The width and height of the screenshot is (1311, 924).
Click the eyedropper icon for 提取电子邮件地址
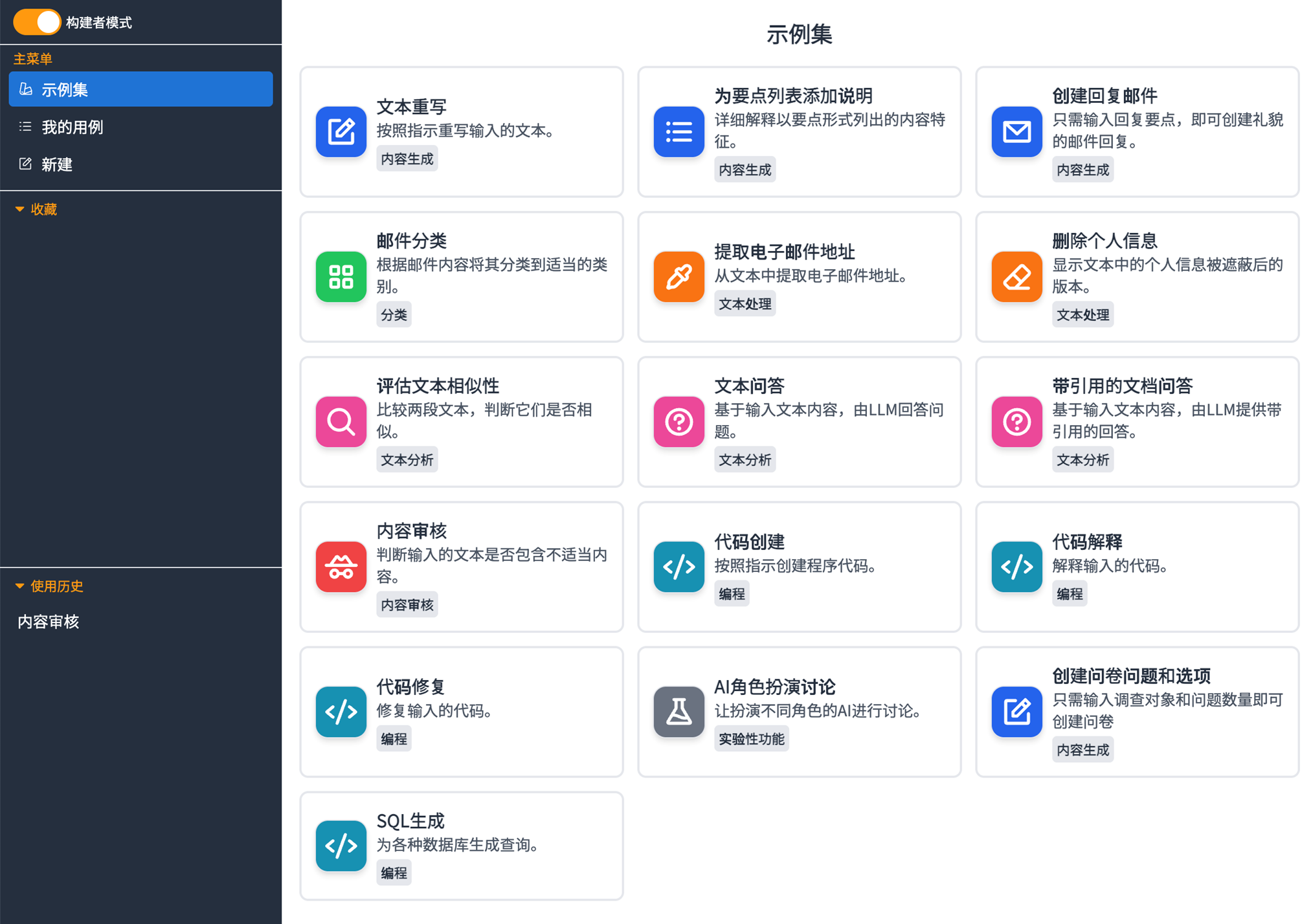(678, 277)
